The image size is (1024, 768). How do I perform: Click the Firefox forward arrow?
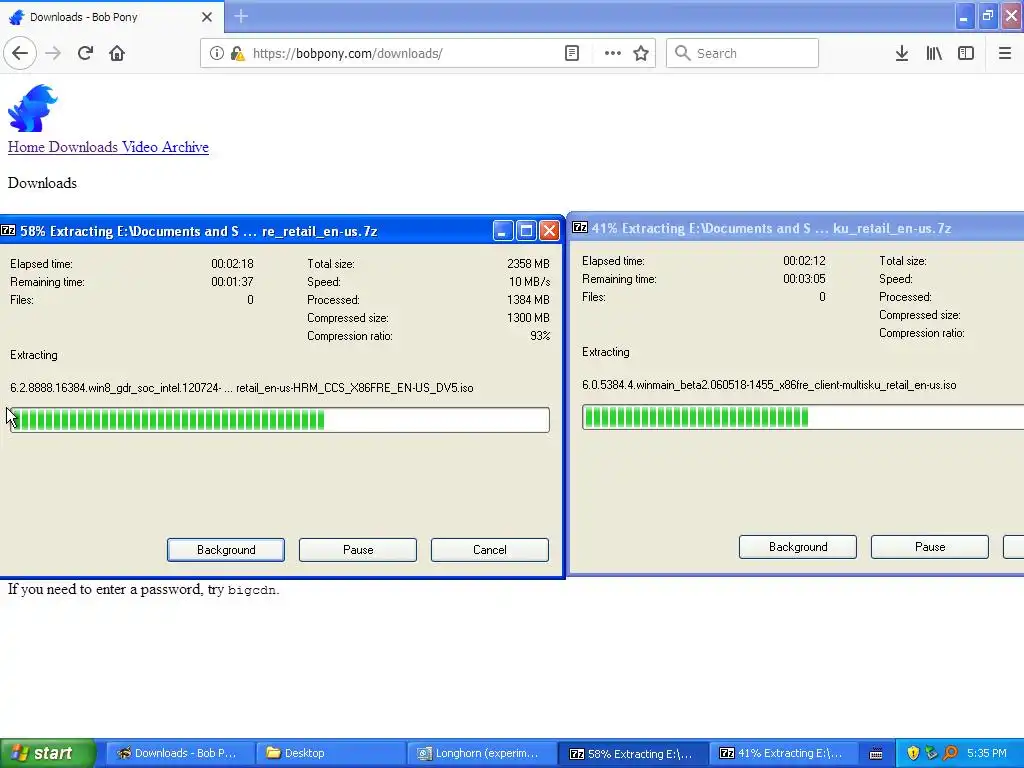tap(53, 53)
